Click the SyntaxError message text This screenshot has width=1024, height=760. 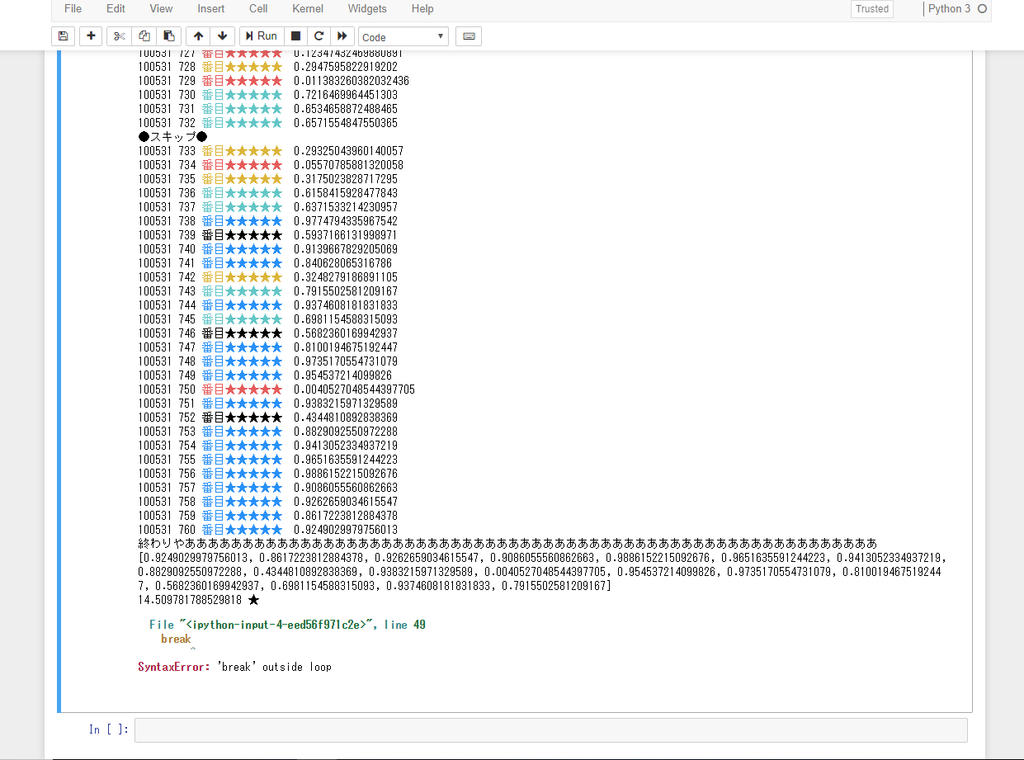[234, 667]
